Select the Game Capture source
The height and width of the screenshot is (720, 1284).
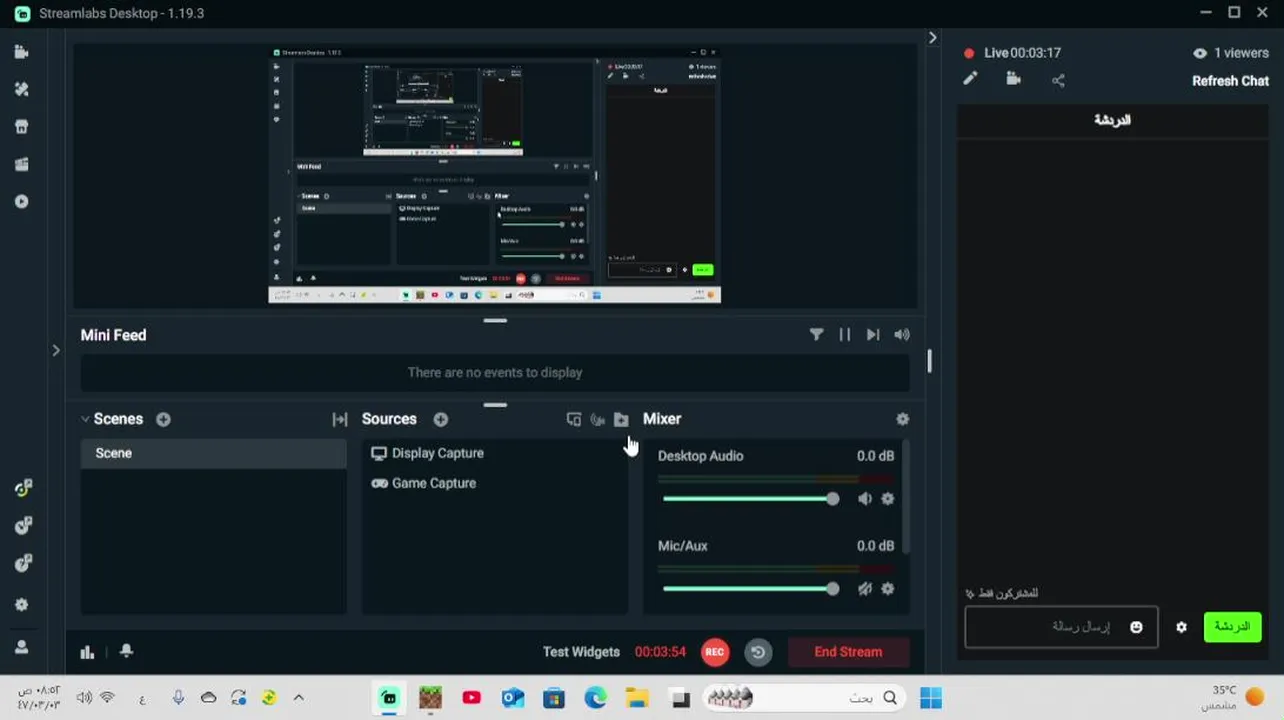click(495, 483)
